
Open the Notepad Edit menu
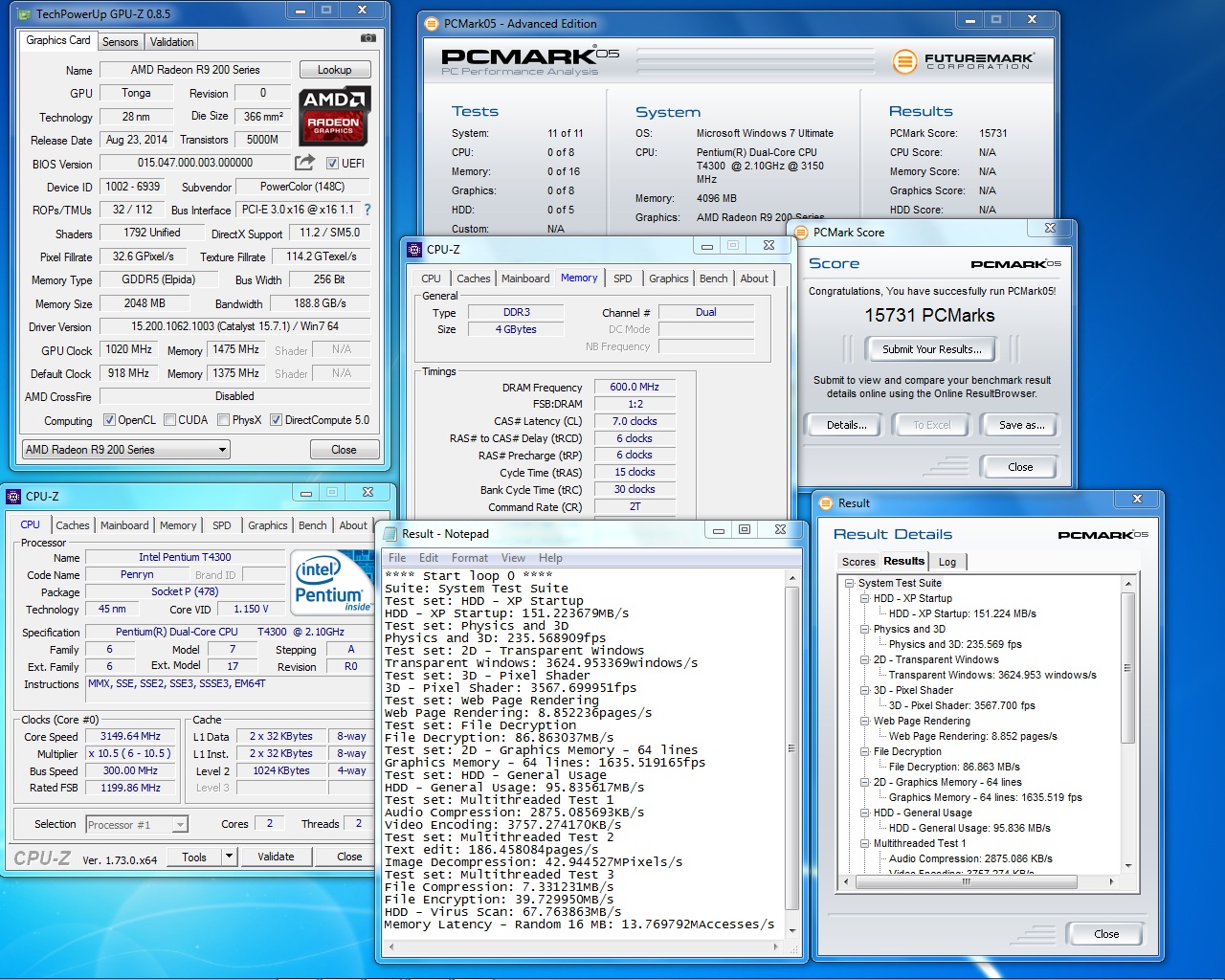(x=429, y=558)
